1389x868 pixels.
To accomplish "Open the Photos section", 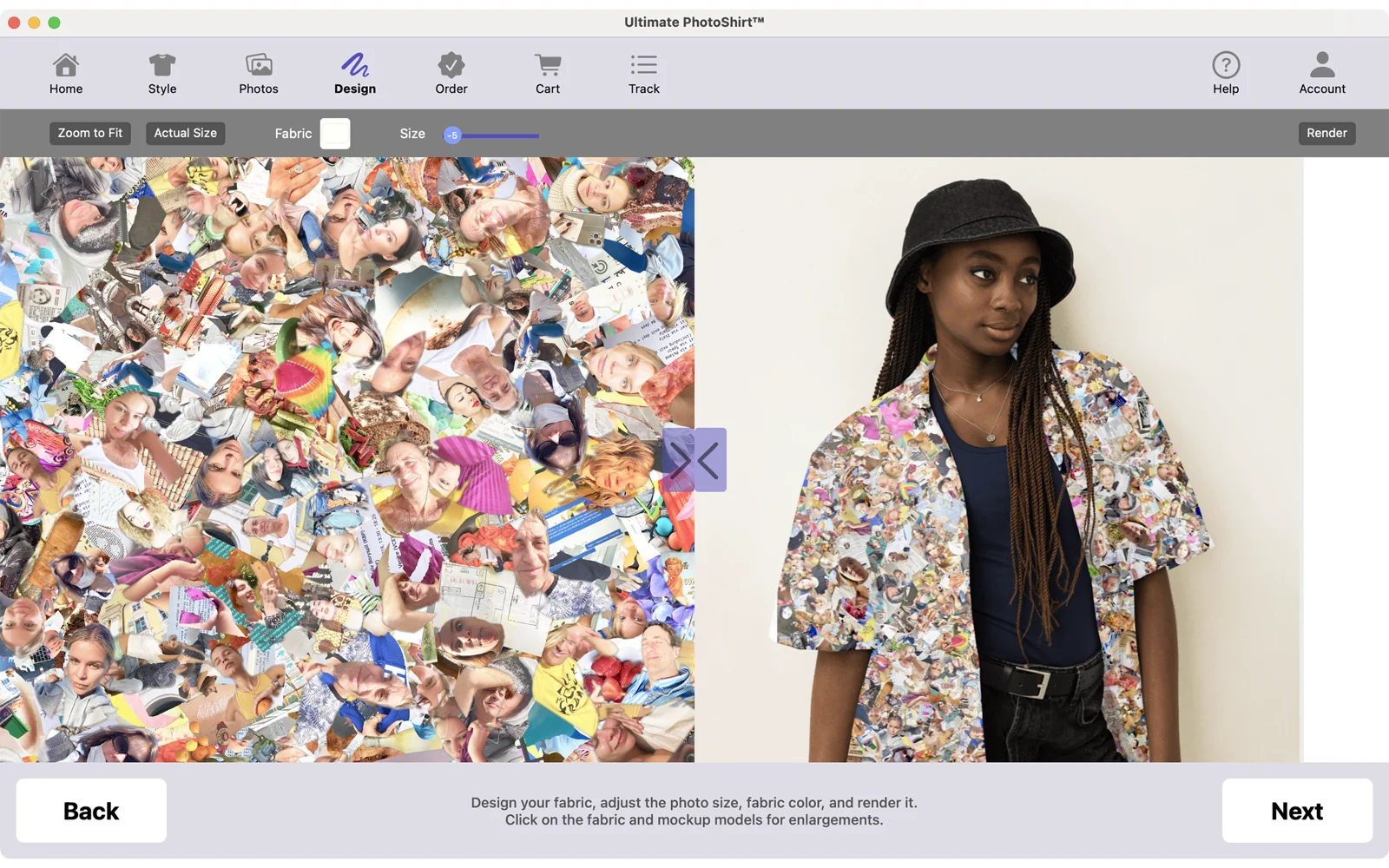I will pos(259,74).
